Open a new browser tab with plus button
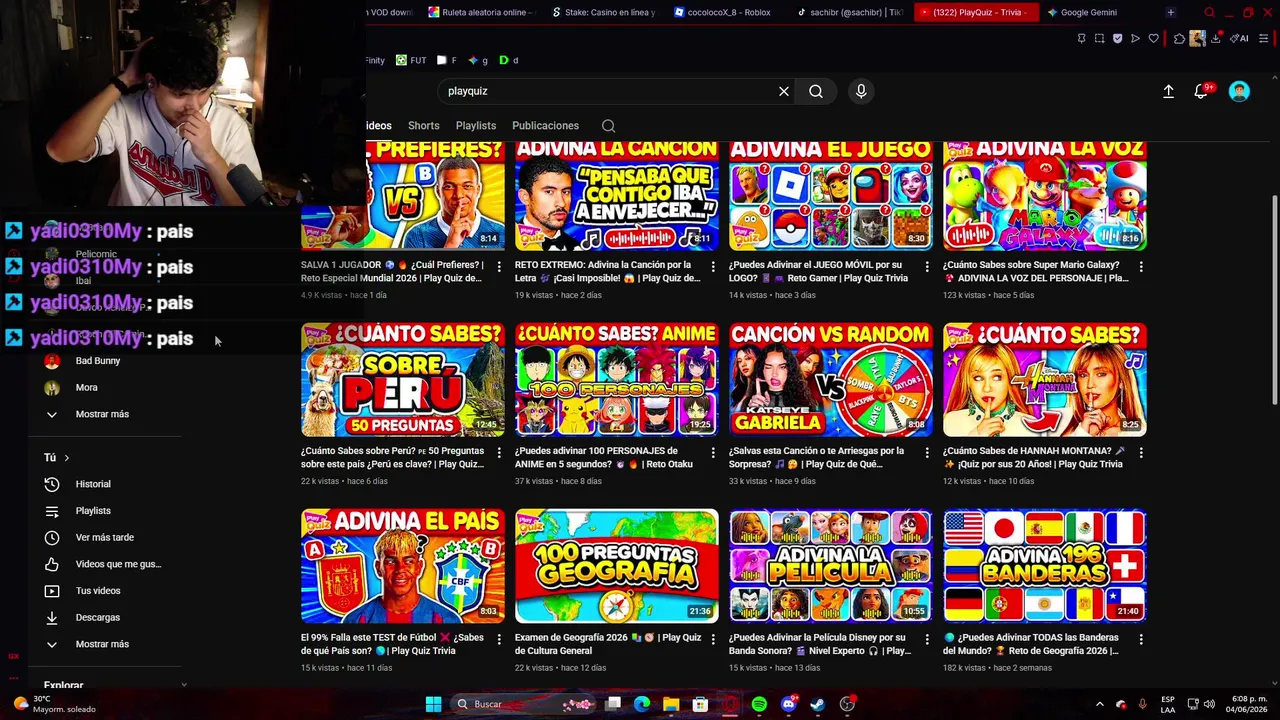The width and height of the screenshot is (1280, 720). (x=1170, y=12)
